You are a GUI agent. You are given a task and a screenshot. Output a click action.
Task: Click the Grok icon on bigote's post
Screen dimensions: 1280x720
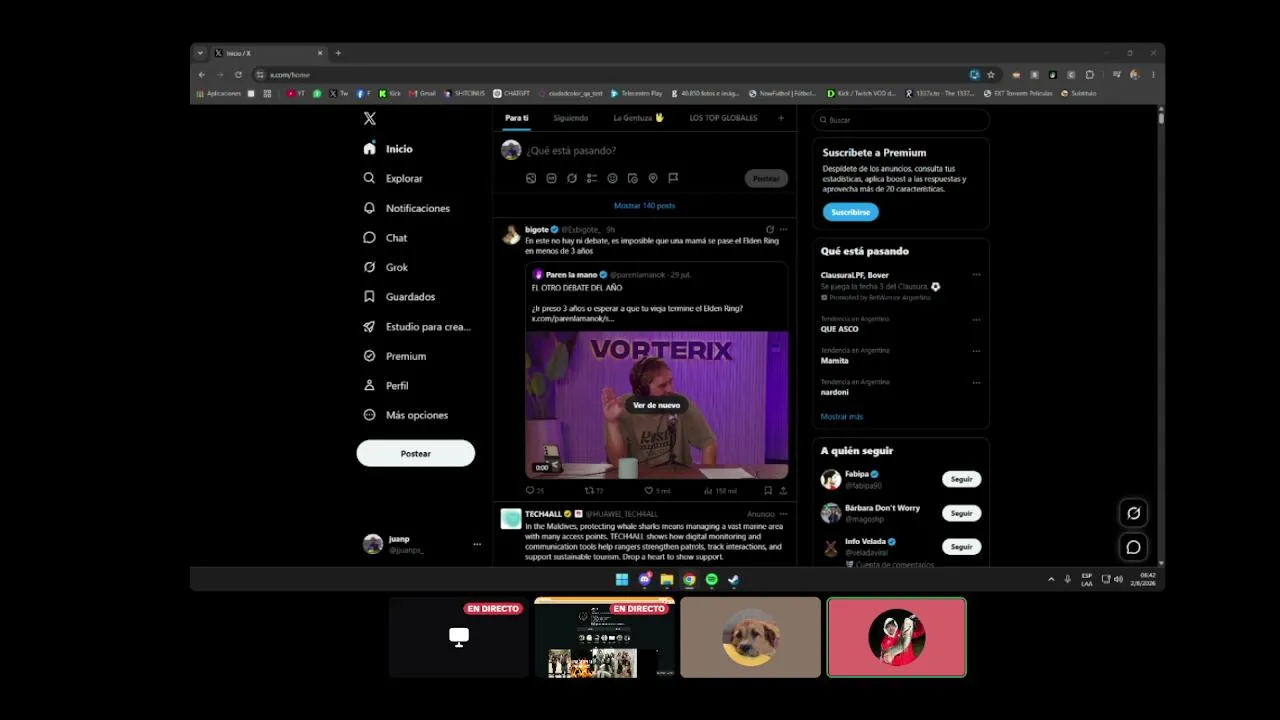(x=769, y=229)
